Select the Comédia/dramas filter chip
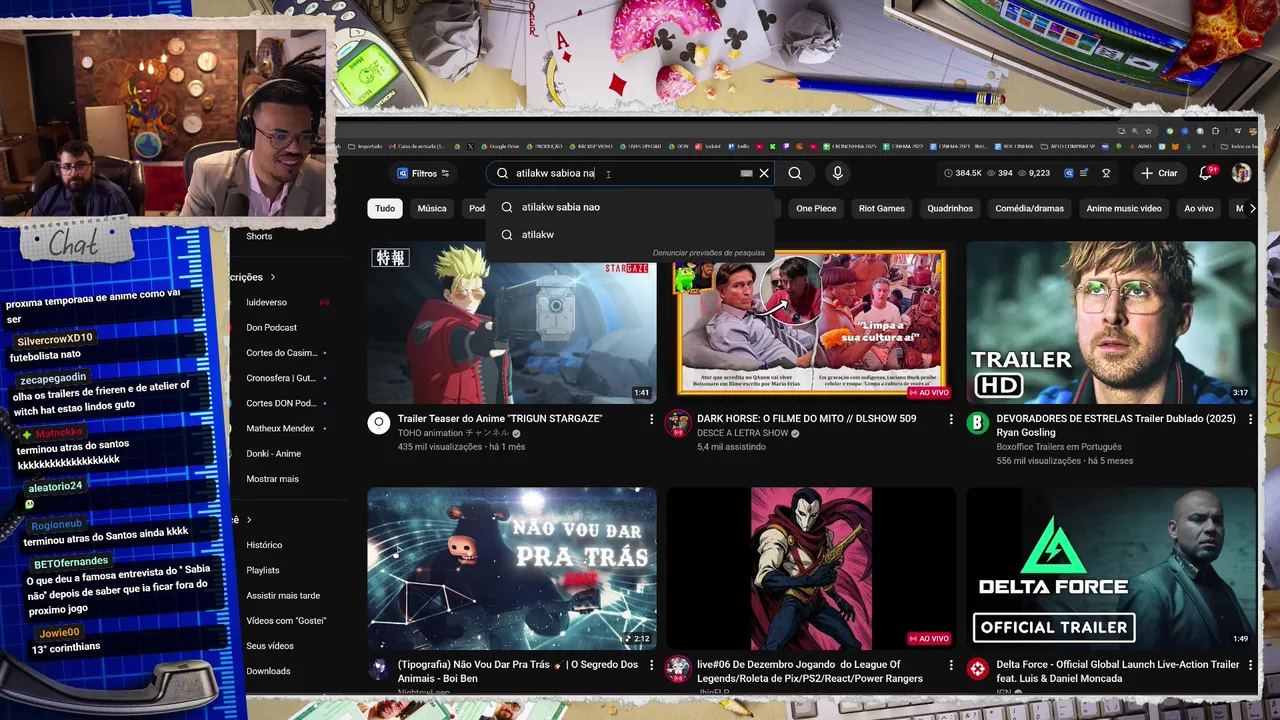1280x720 pixels. click(1030, 208)
